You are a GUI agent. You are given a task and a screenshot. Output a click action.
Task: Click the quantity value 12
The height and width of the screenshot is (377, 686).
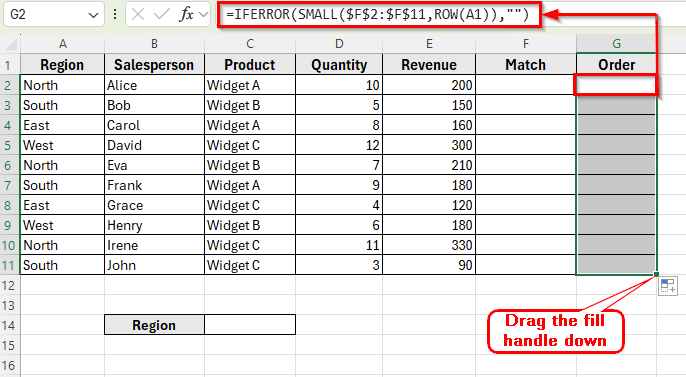tap(339, 145)
